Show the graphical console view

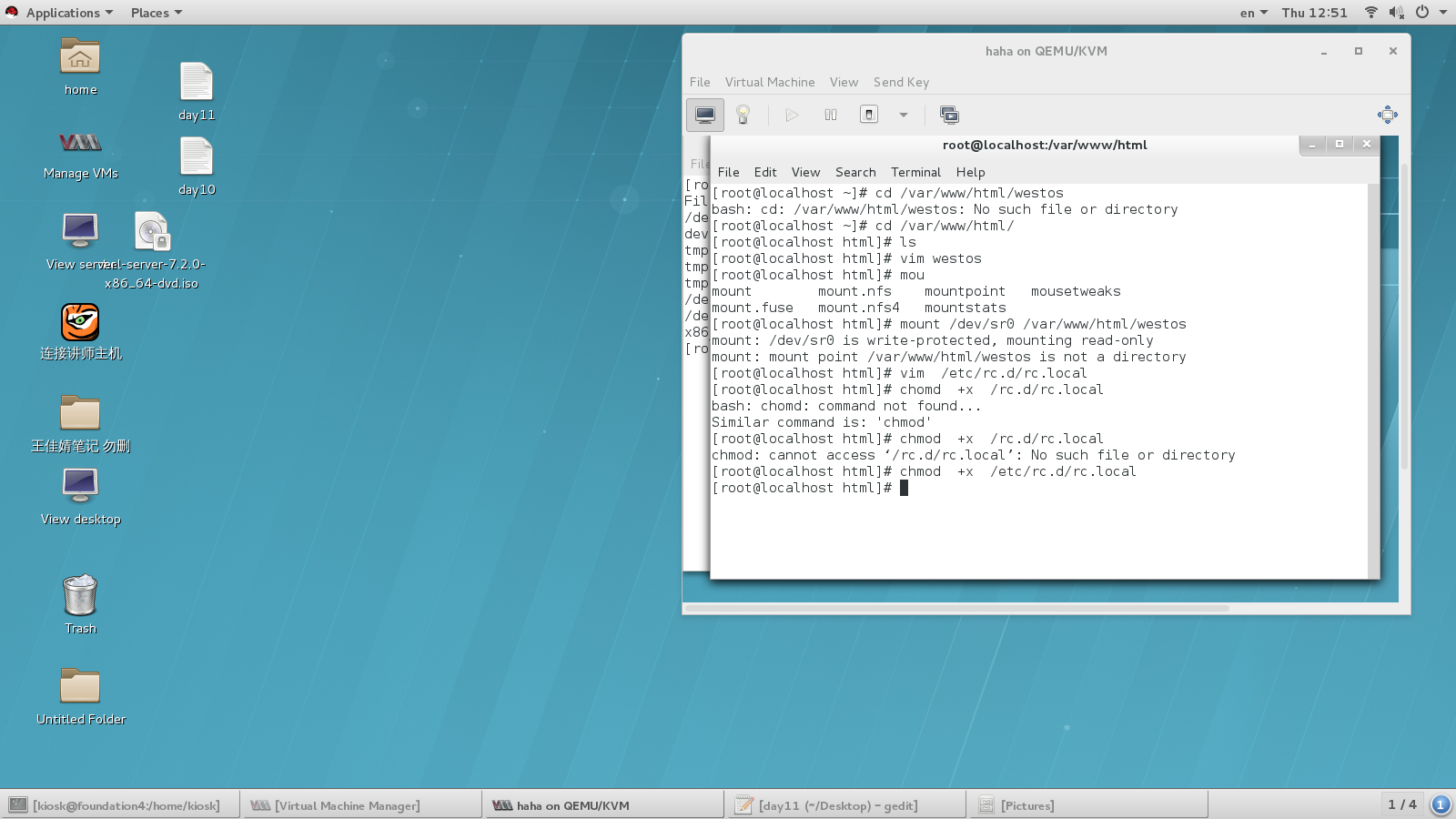705,115
